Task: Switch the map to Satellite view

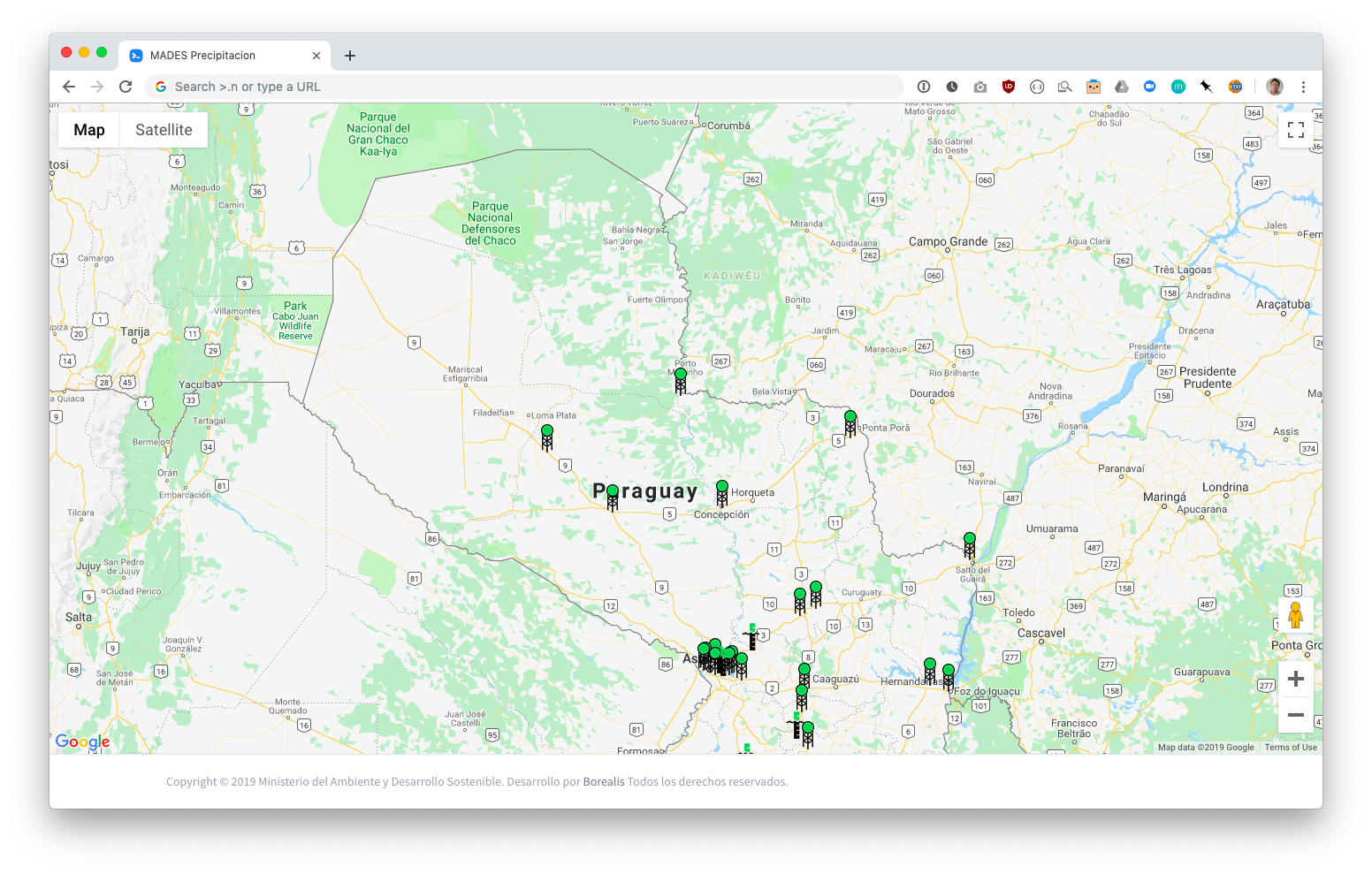Action: (x=164, y=130)
